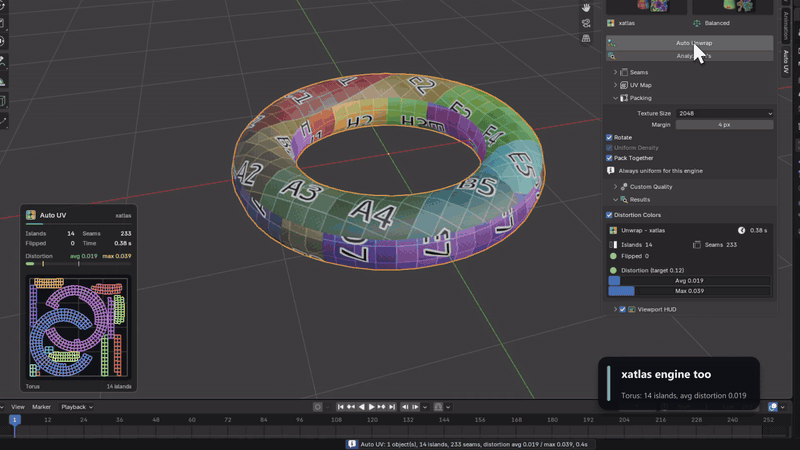Play the animation forward
The image size is (800, 450).
(x=371, y=407)
